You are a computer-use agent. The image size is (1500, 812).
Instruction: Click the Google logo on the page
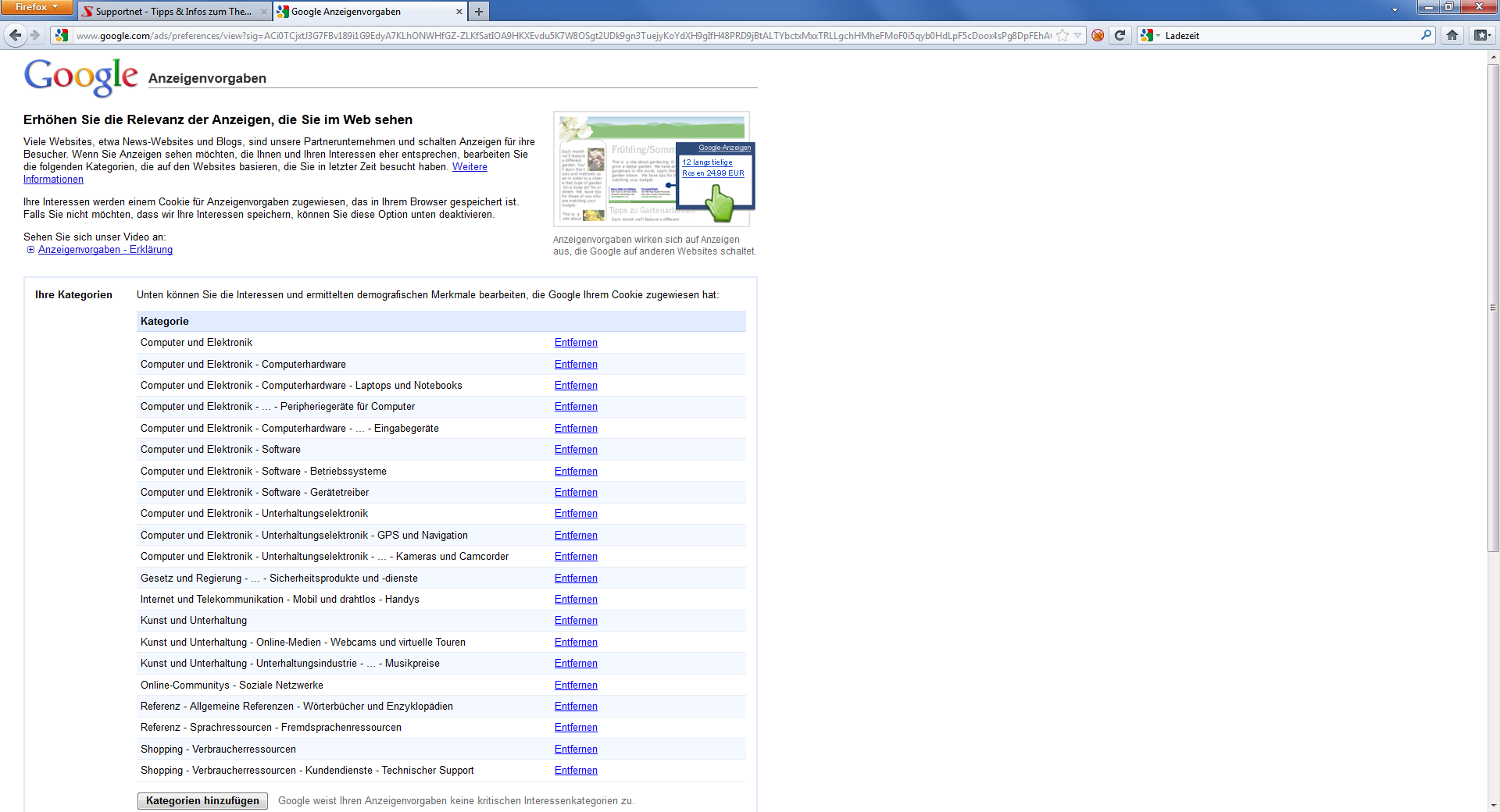pyautogui.click(x=80, y=77)
